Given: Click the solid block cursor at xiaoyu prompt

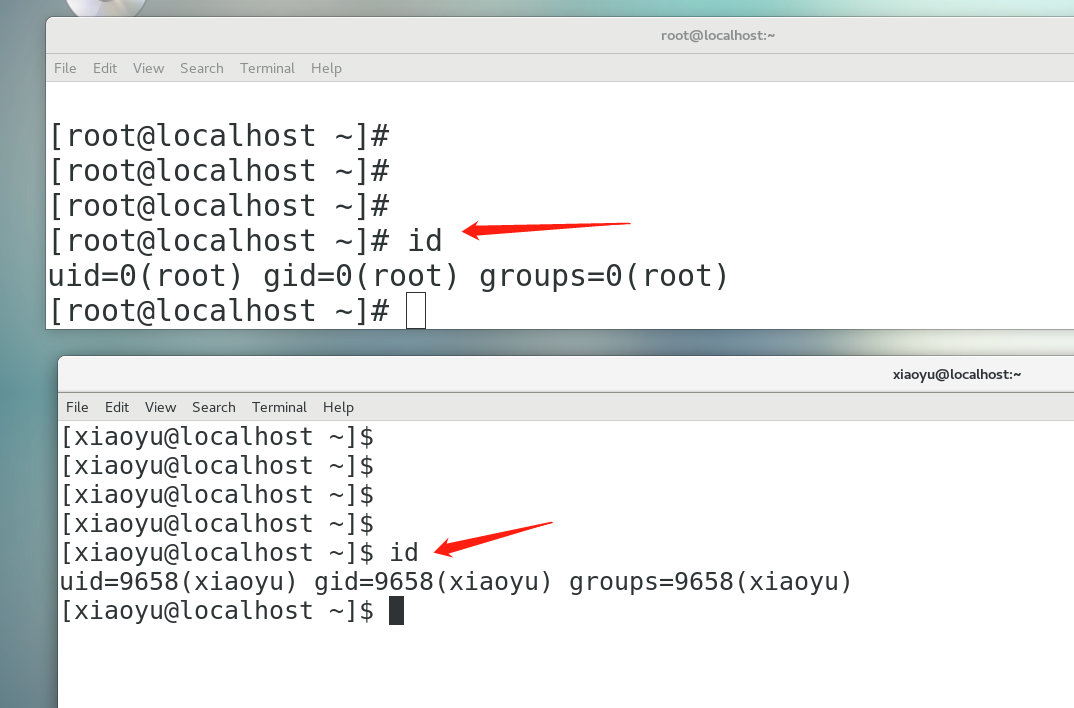Looking at the screenshot, I should click(396, 611).
